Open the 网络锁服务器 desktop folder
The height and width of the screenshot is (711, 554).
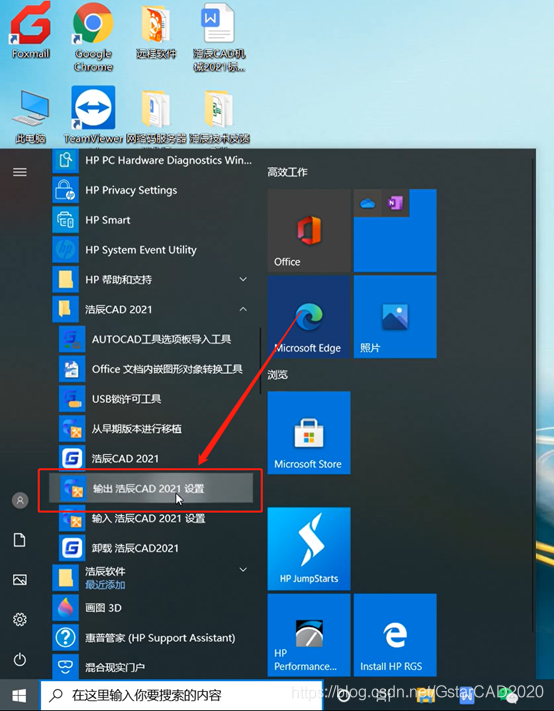156,117
